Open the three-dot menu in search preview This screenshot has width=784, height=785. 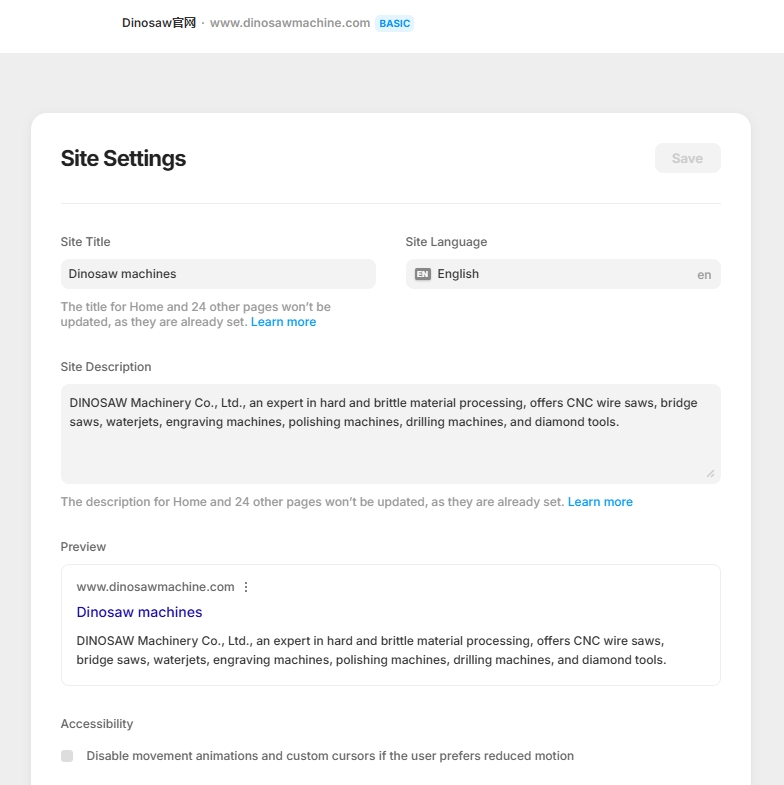point(246,587)
